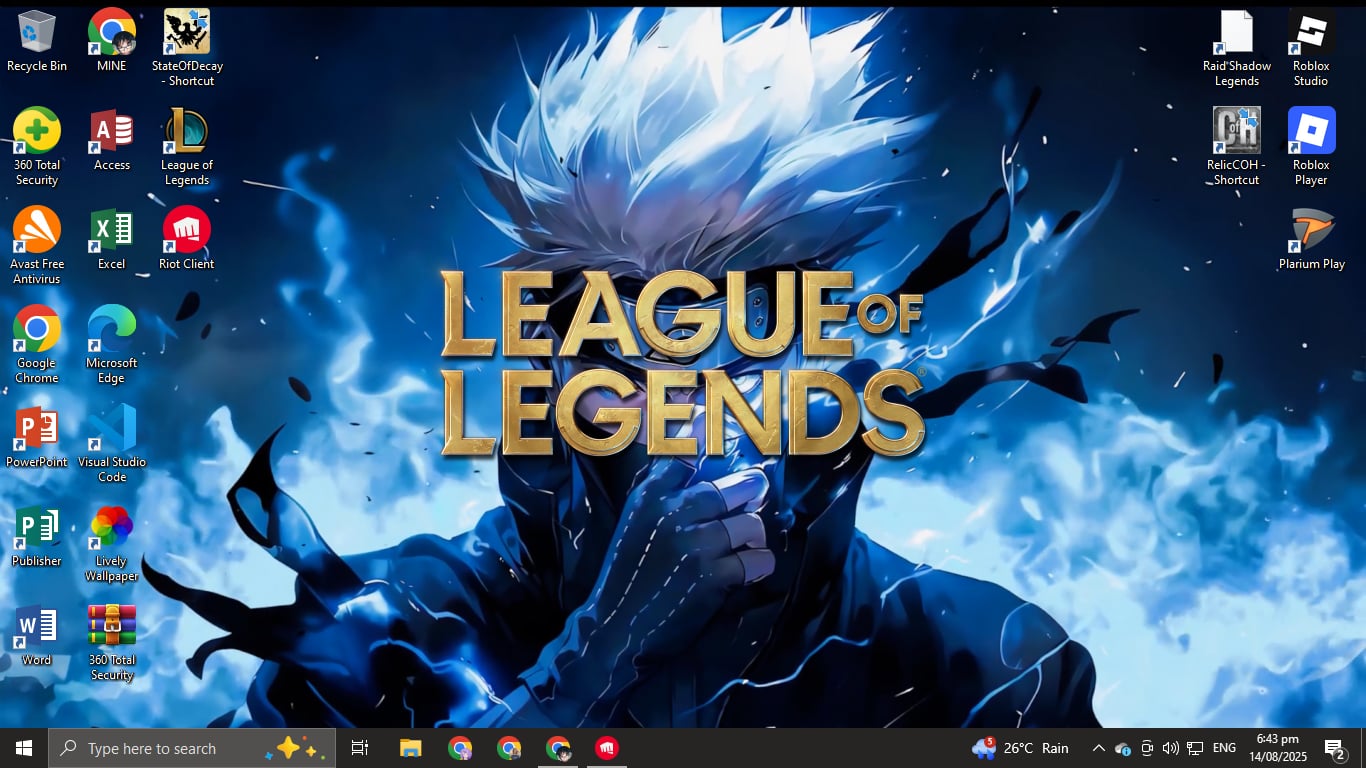The height and width of the screenshot is (768, 1366).
Task: Select the green-plus 360 Total Security icon
Action: tap(37, 147)
